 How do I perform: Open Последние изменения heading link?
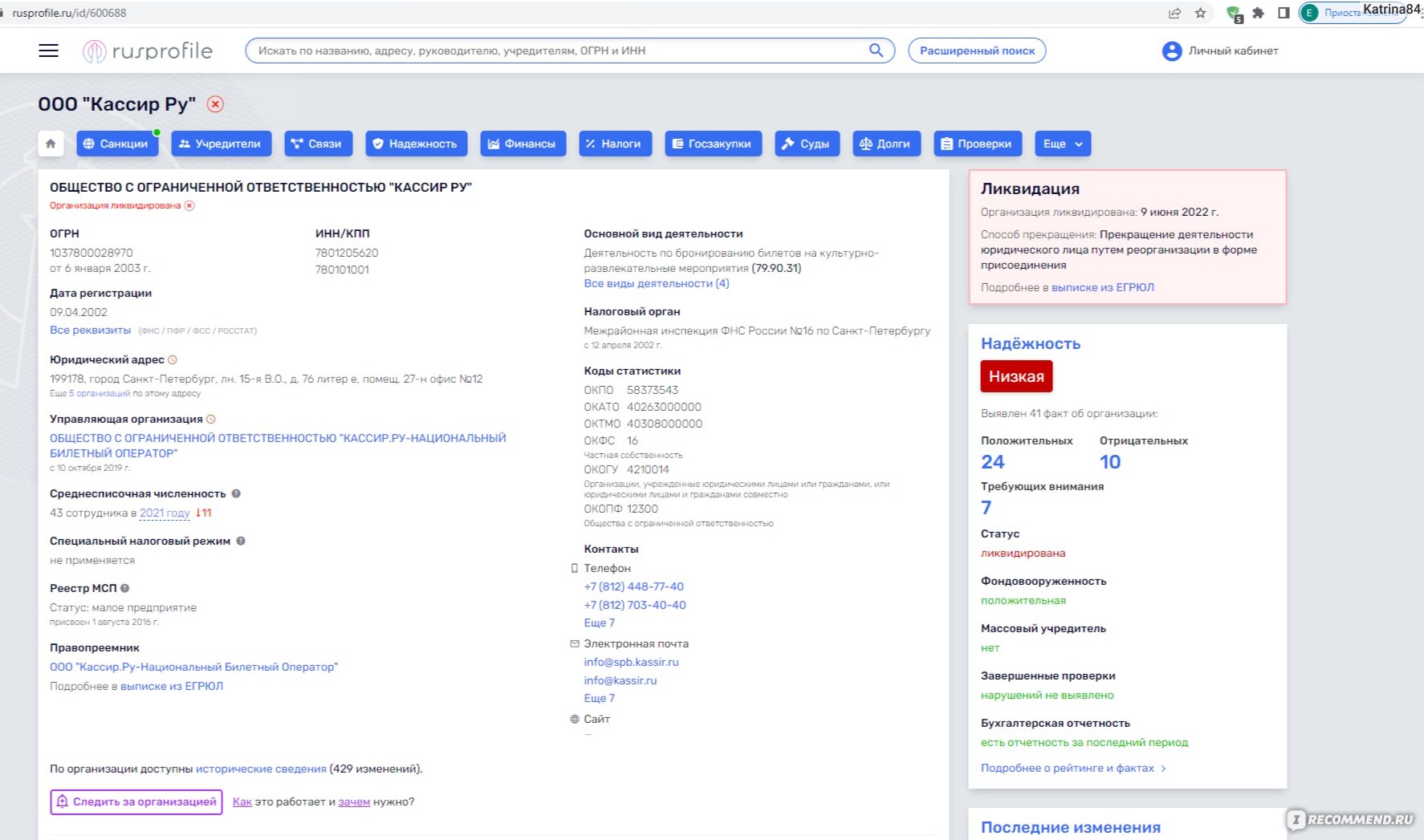(x=1071, y=828)
